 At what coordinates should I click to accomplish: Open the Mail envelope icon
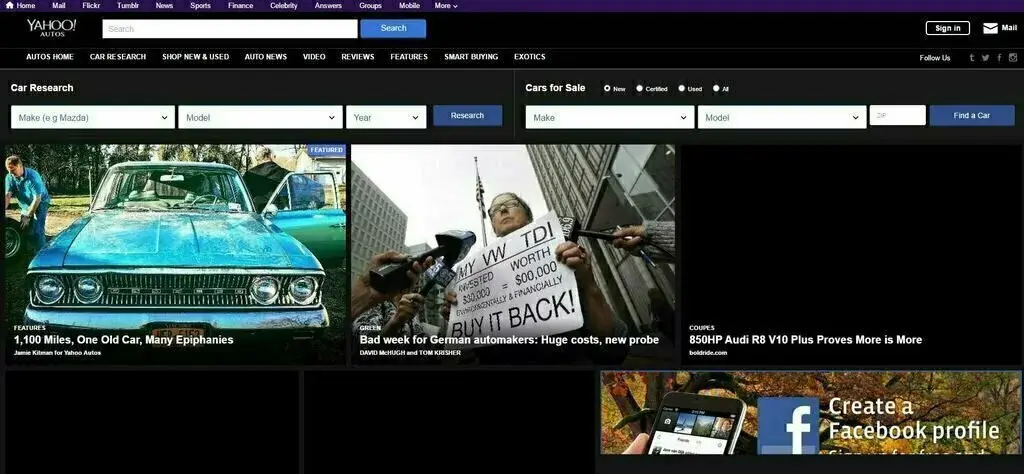(x=990, y=28)
